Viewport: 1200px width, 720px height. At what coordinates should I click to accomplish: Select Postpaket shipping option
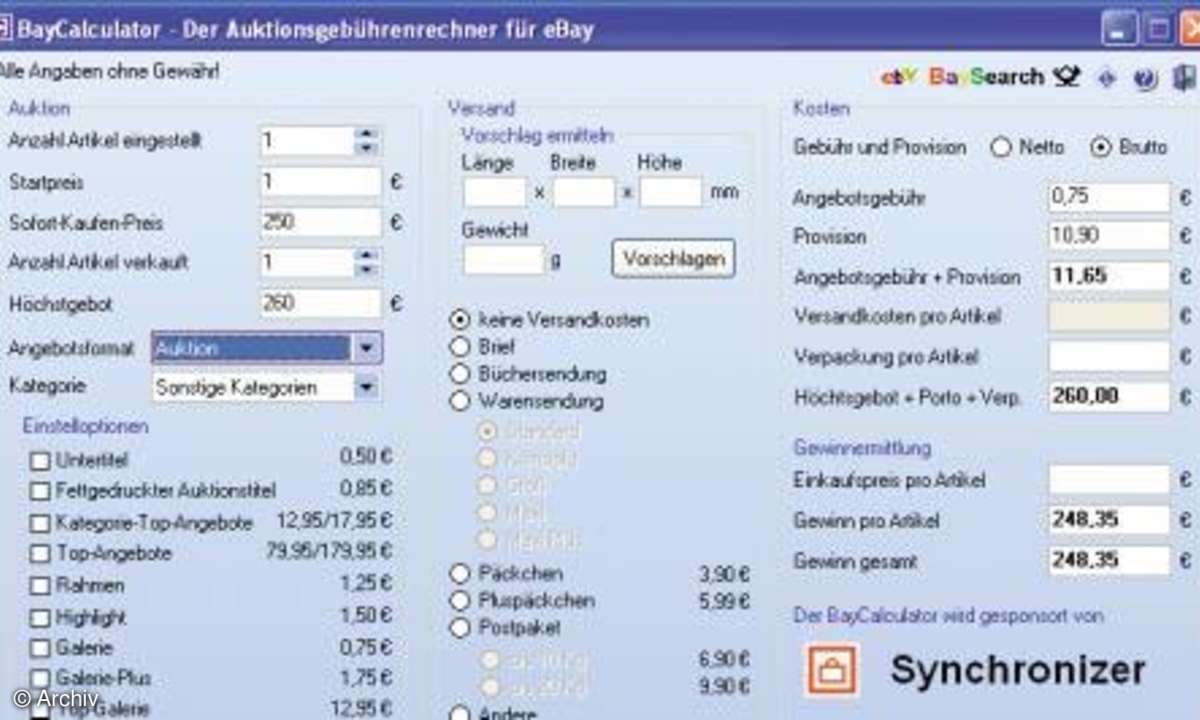(460, 627)
